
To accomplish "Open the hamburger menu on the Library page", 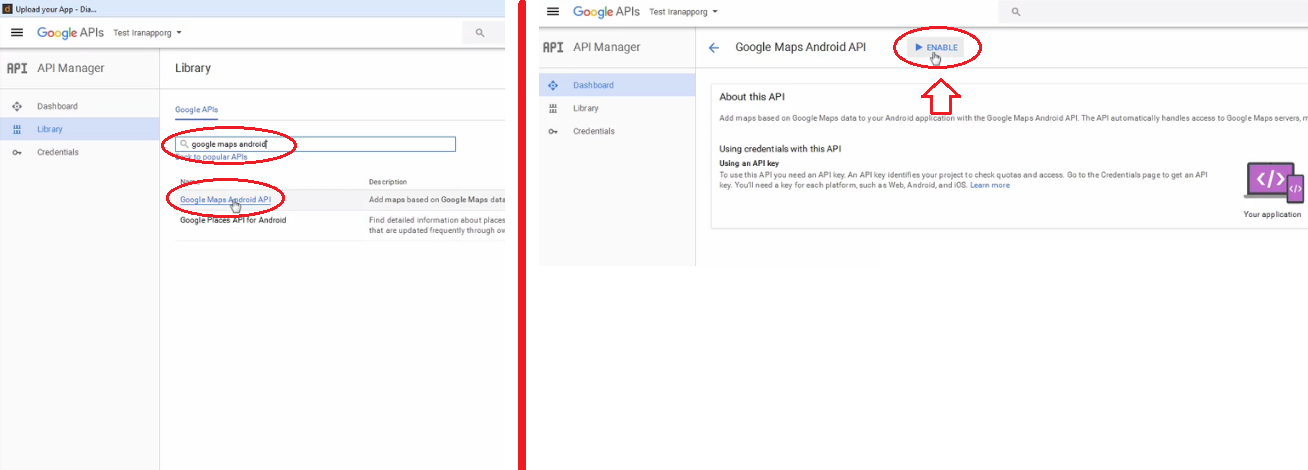I will [16, 33].
